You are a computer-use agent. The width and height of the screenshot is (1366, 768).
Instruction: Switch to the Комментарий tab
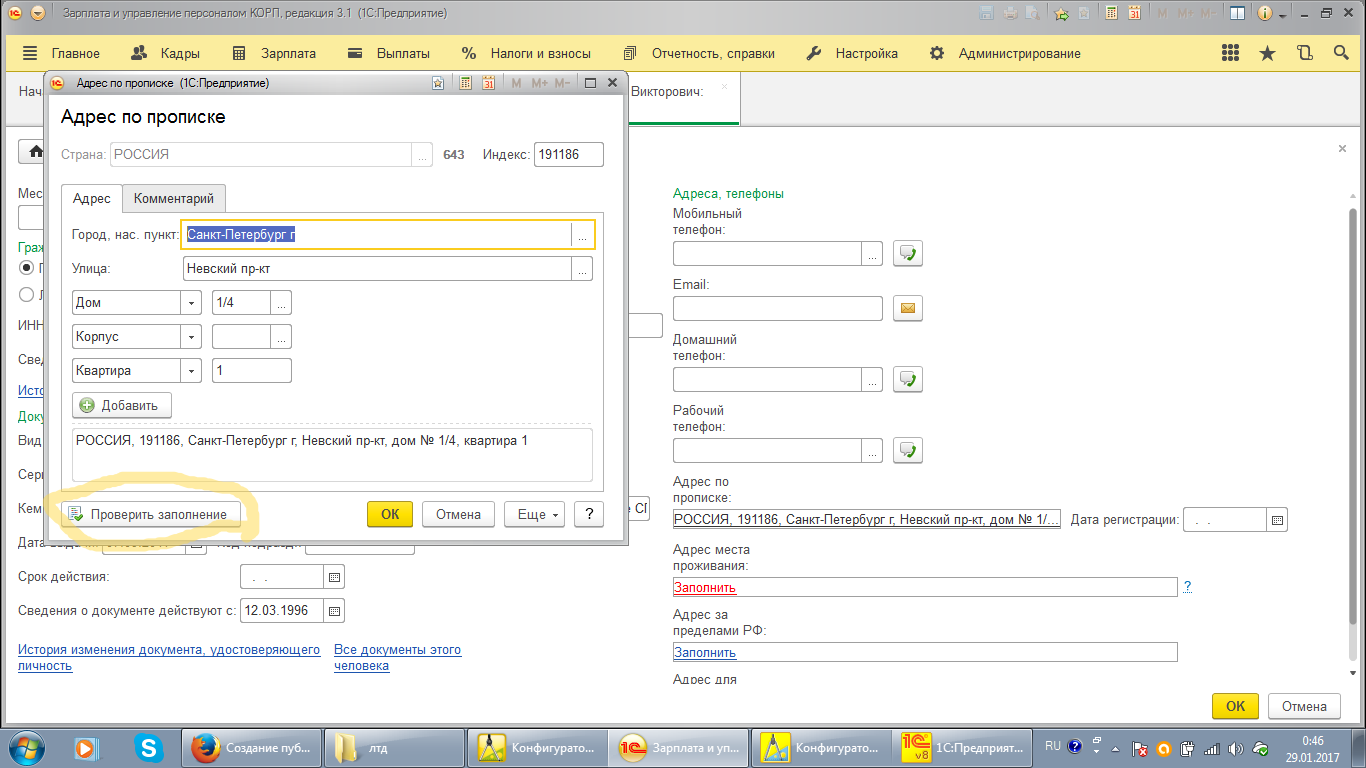174,198
